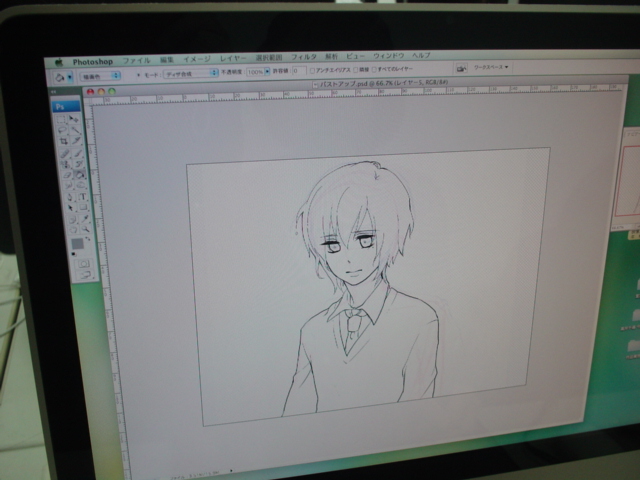Select the Lasso tool
Viewport: 640px width, 480px height.
[x=62, y=130]
